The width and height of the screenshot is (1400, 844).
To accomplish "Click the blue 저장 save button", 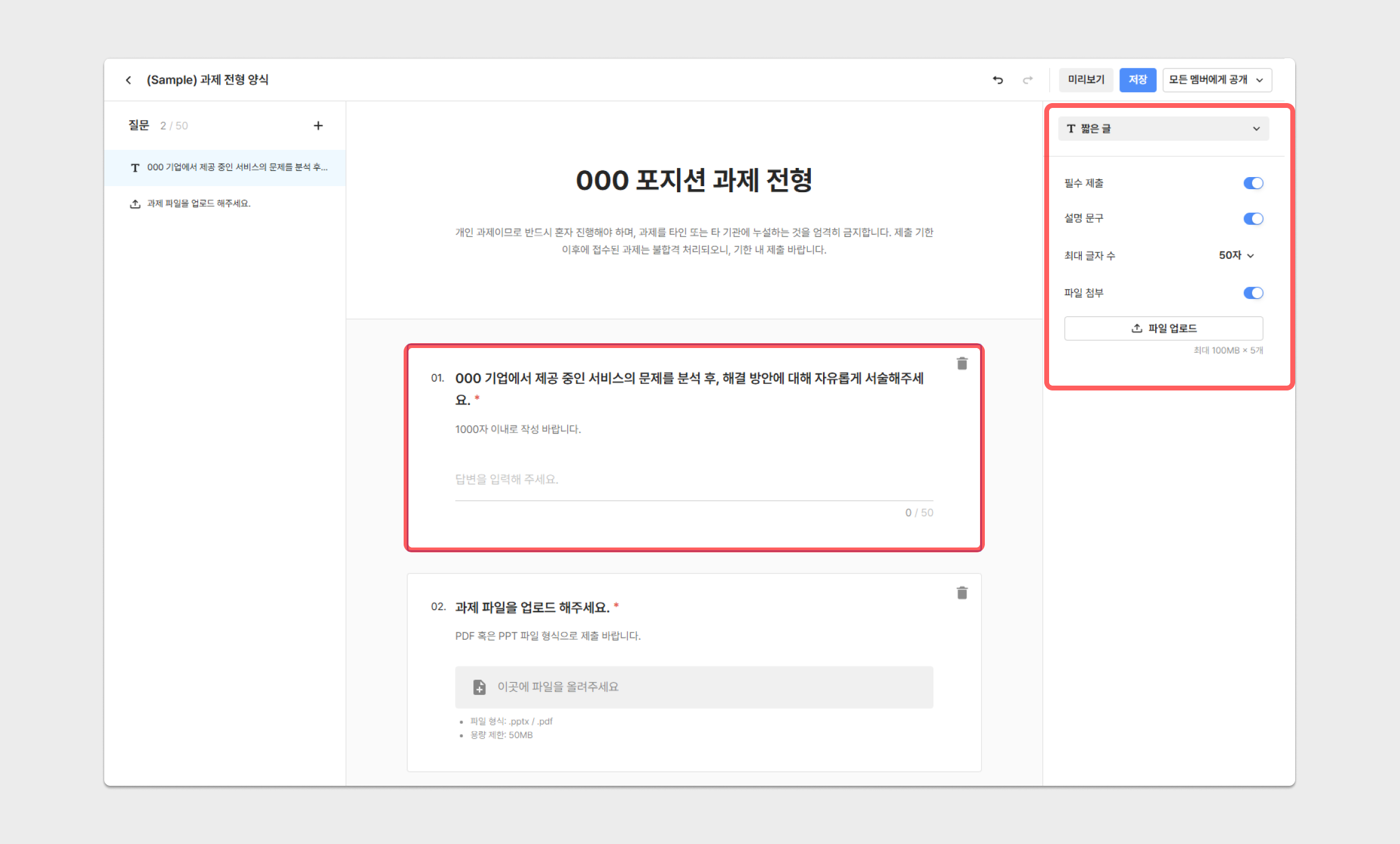I will (x=1137, y=80).
